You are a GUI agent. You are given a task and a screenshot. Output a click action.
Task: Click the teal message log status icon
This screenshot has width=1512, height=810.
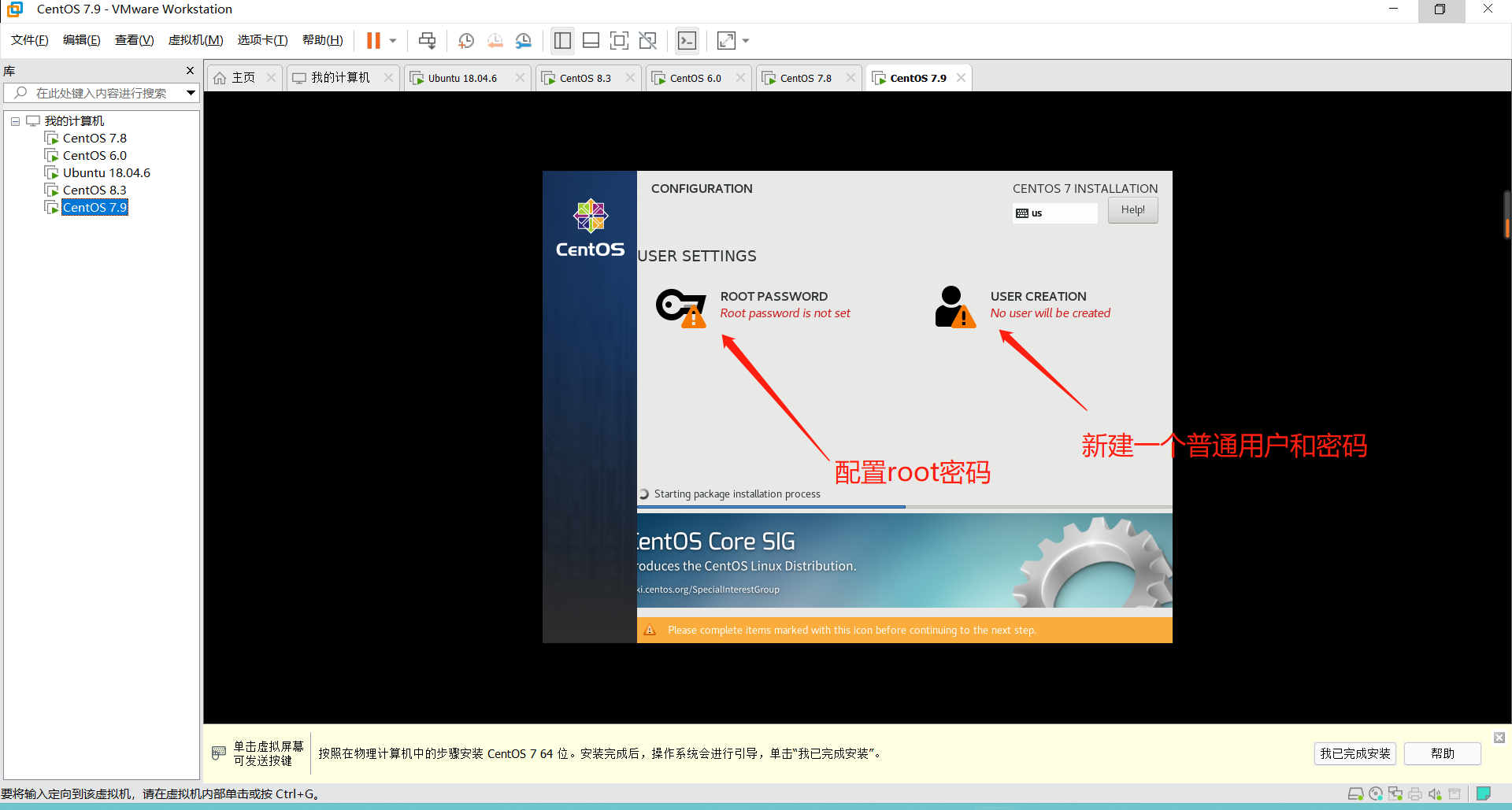tap(1484, 793)
